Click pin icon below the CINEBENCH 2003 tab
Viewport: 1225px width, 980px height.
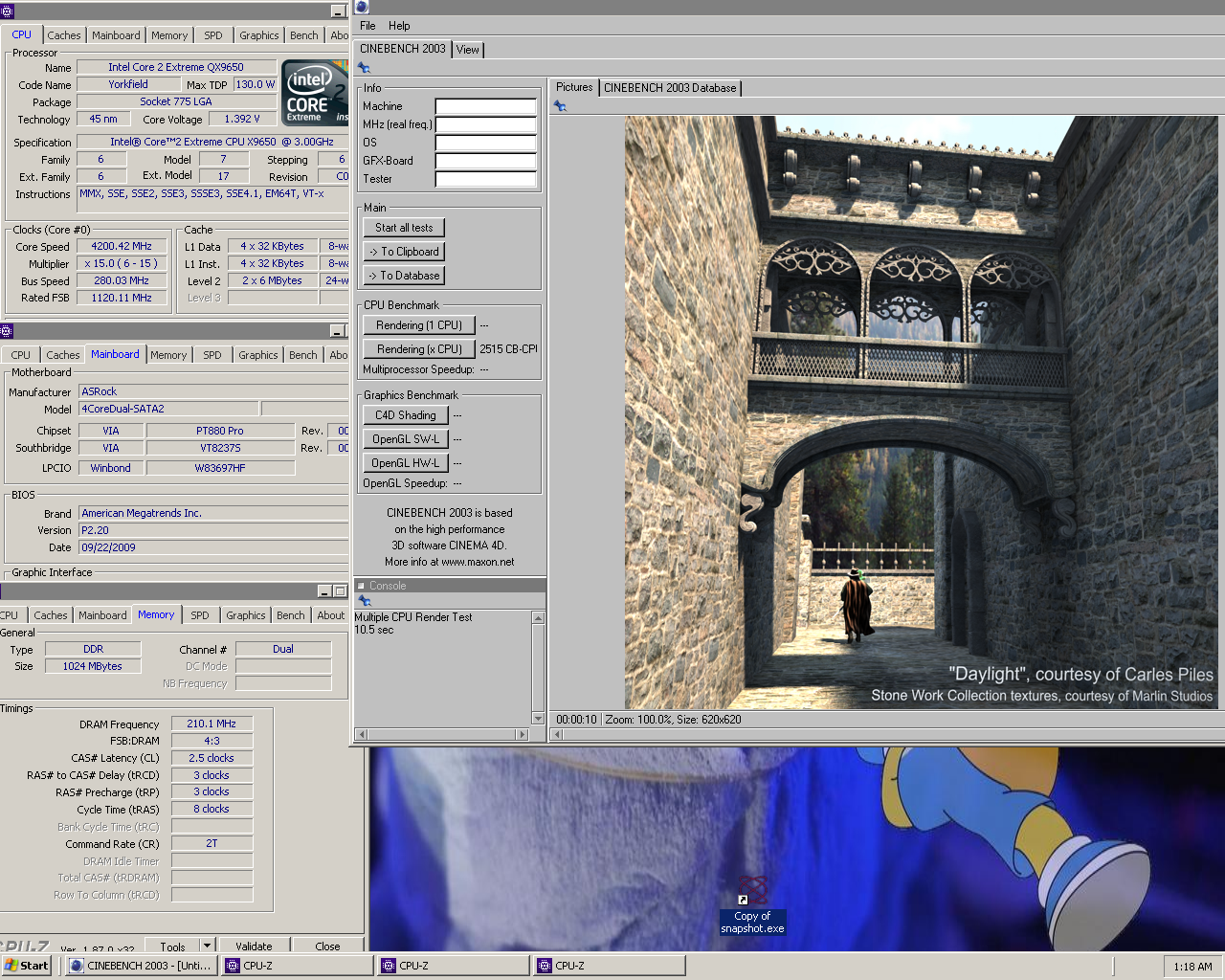[364, 68]
